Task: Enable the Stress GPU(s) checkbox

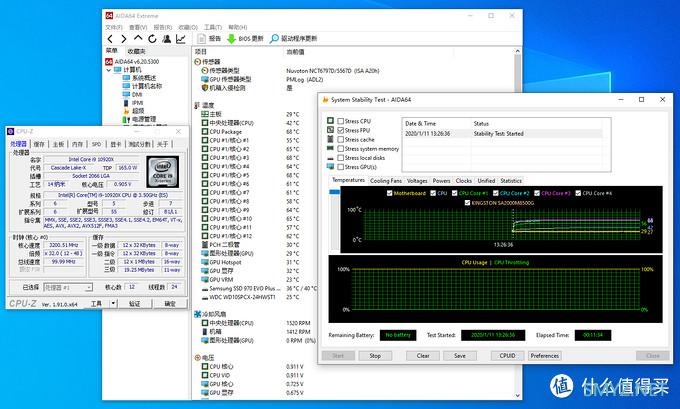Action: (340, 167)
